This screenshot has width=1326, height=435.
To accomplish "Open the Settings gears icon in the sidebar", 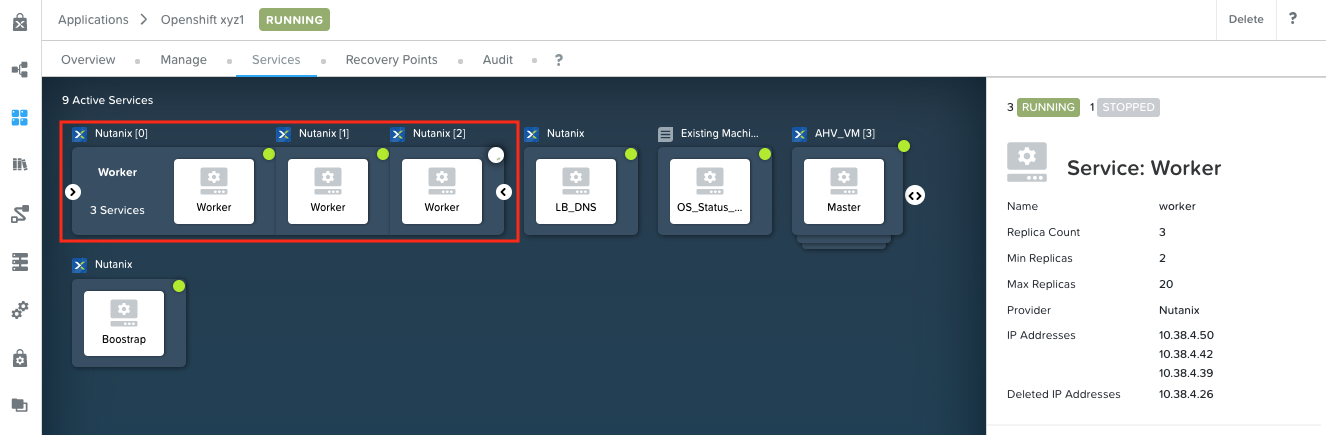I will (x=19, y=310).
